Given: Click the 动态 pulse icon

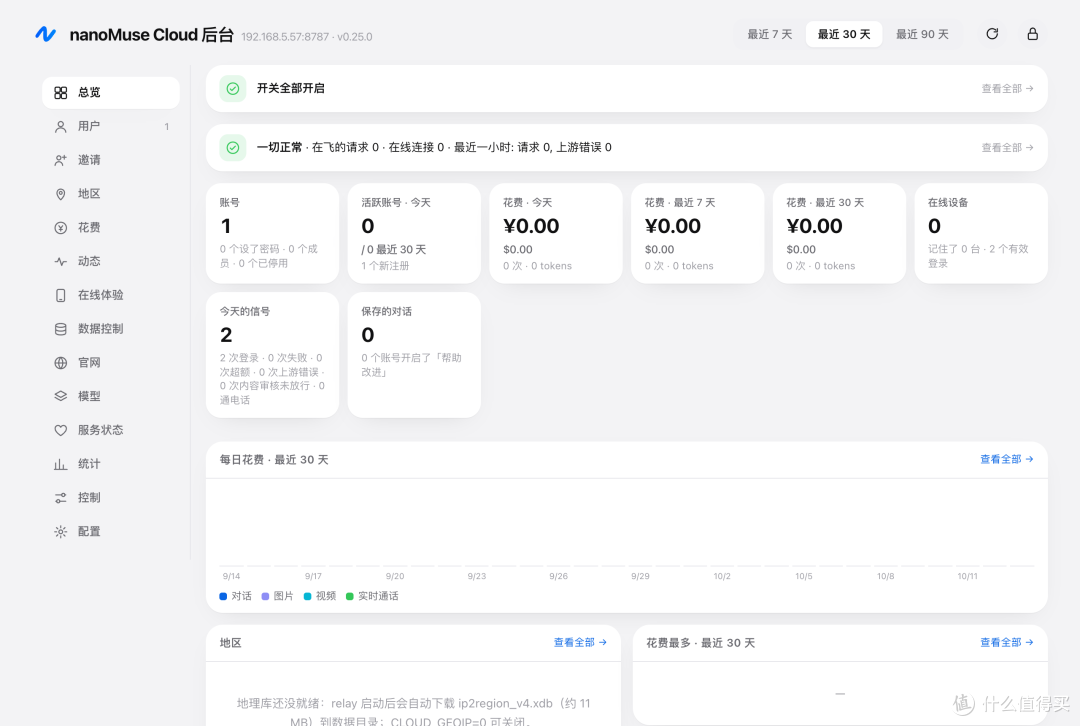Looking at the screenshot, I should [x=61, y=261].
